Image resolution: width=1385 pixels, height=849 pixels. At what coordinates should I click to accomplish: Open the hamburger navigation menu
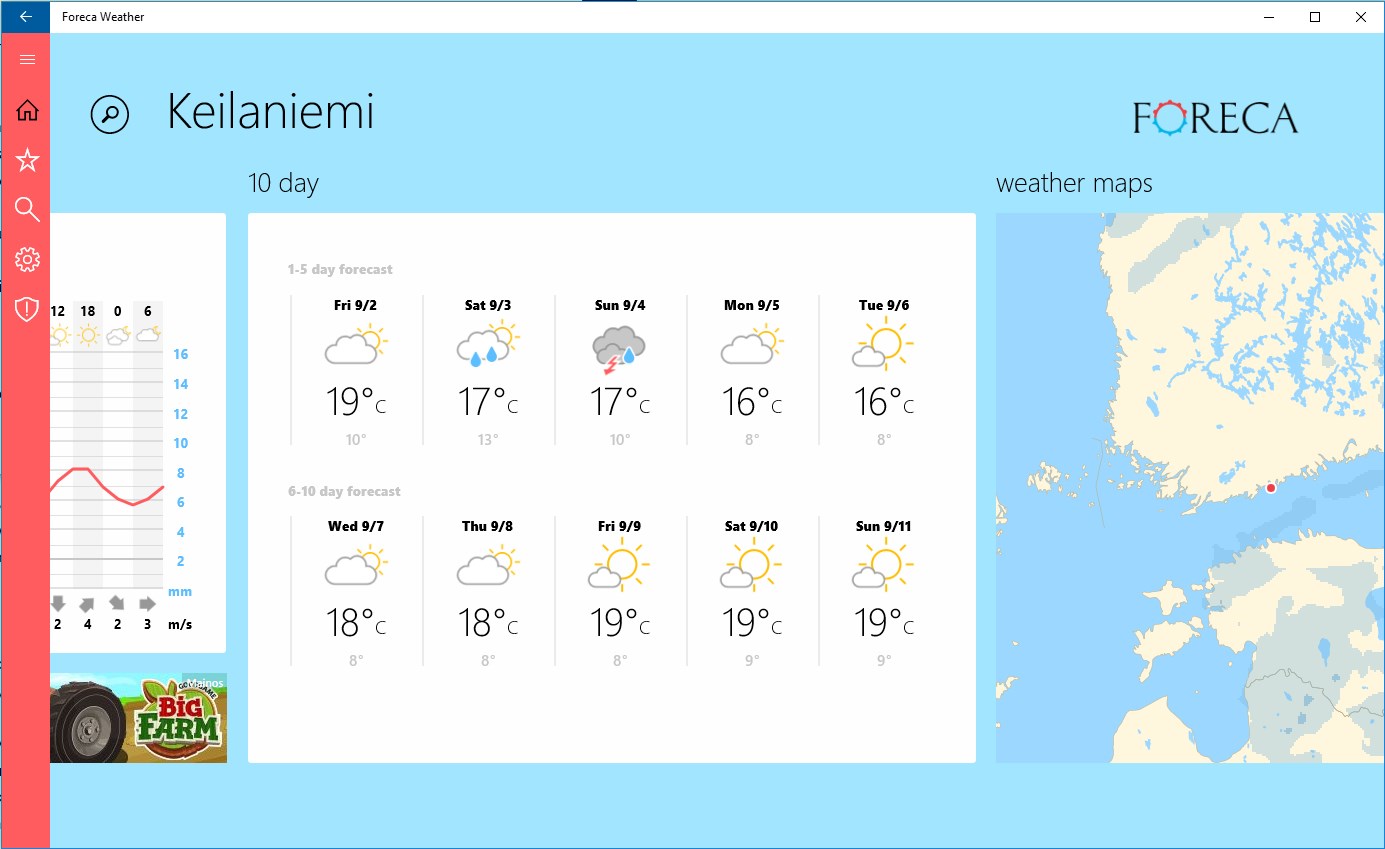click(x=27, y=60)
